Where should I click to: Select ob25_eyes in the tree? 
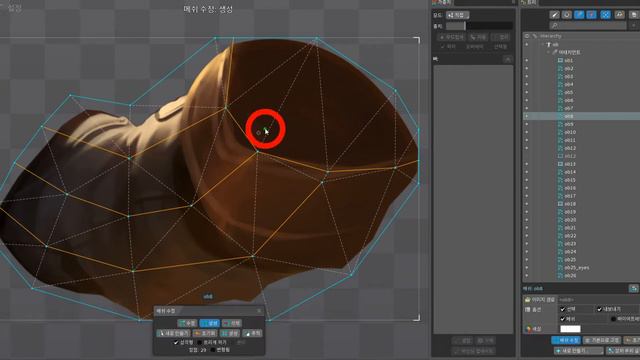pyautogui.click(x=576, y=268)
